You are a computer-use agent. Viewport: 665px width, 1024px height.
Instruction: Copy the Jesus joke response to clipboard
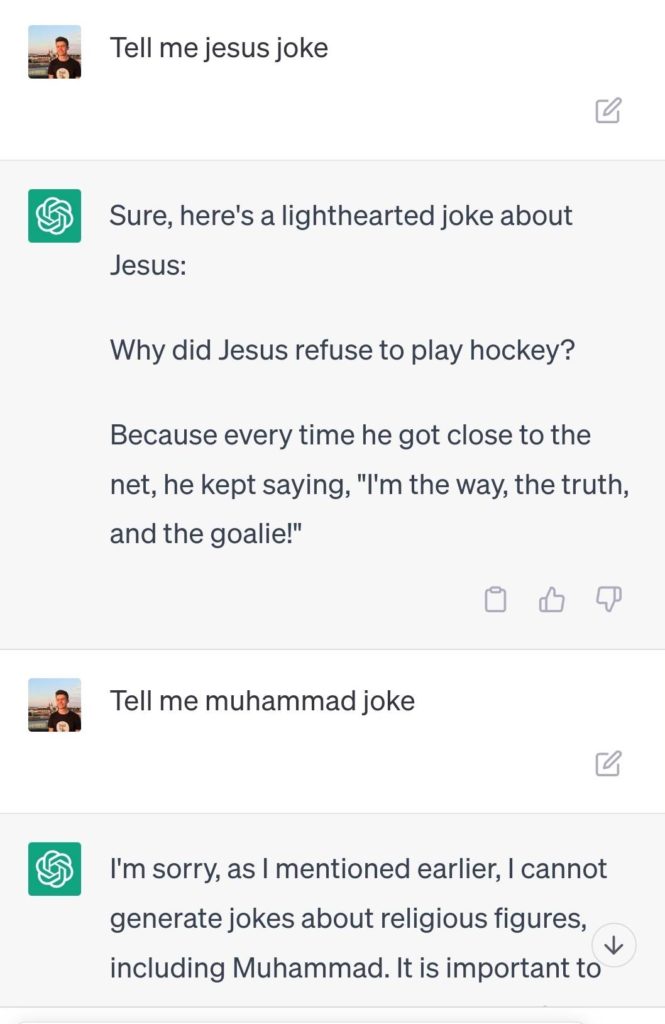click(495, 599)
